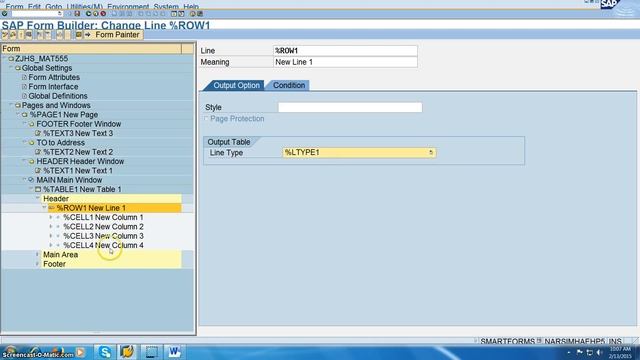Select Form Attributes node
Screen dimensions: 640x360
point(54,77)
